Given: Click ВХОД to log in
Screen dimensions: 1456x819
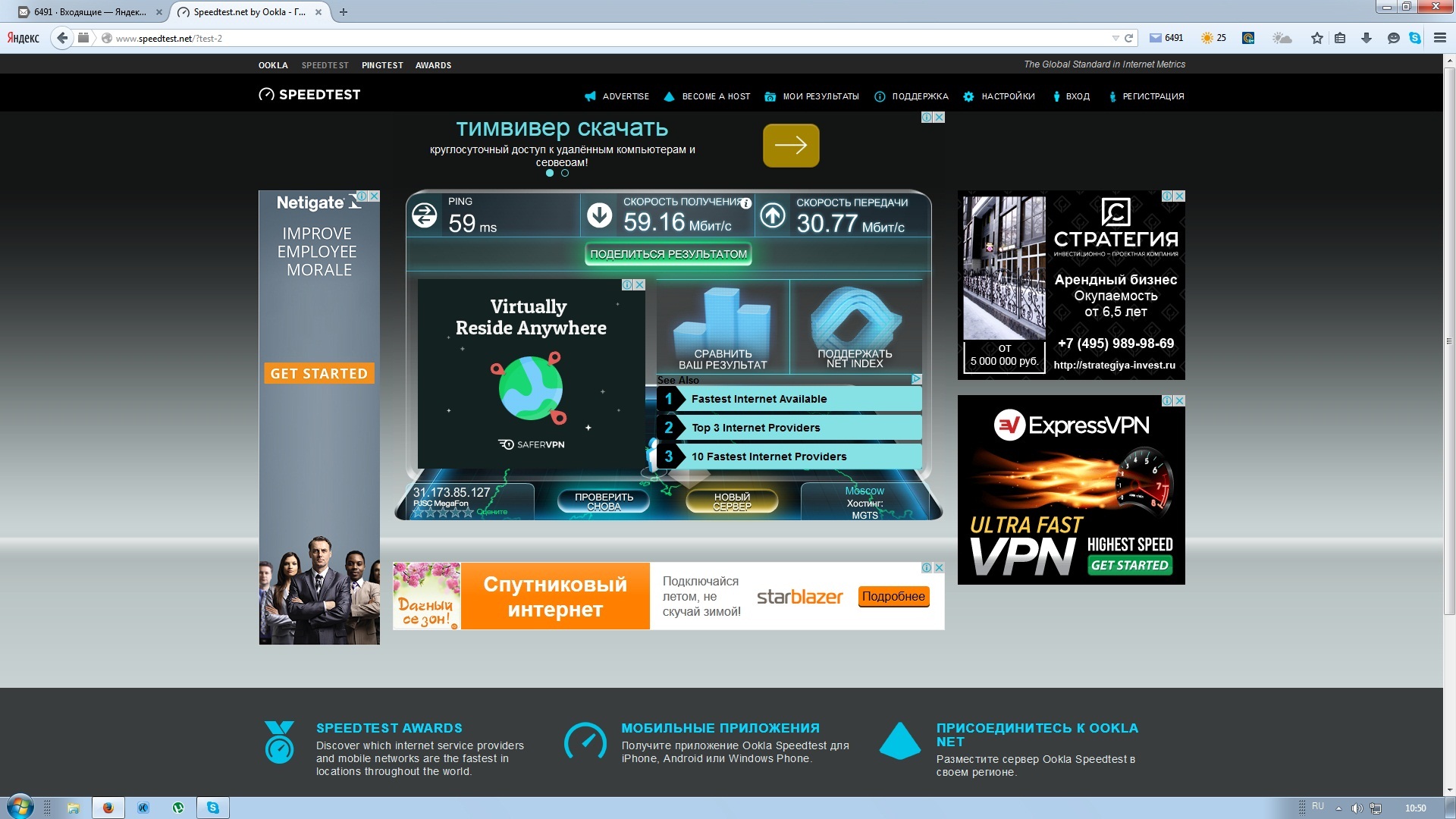Looking at the screenshot, I should (1071, 96).
